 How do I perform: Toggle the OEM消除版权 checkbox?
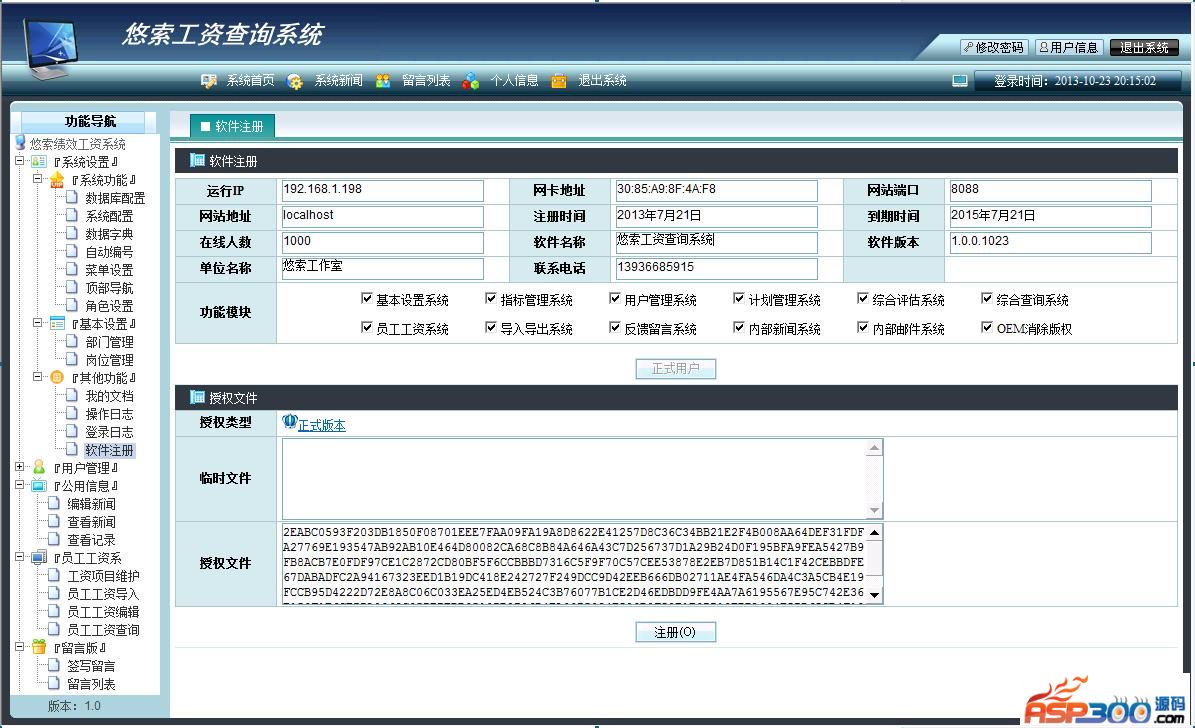987,328
